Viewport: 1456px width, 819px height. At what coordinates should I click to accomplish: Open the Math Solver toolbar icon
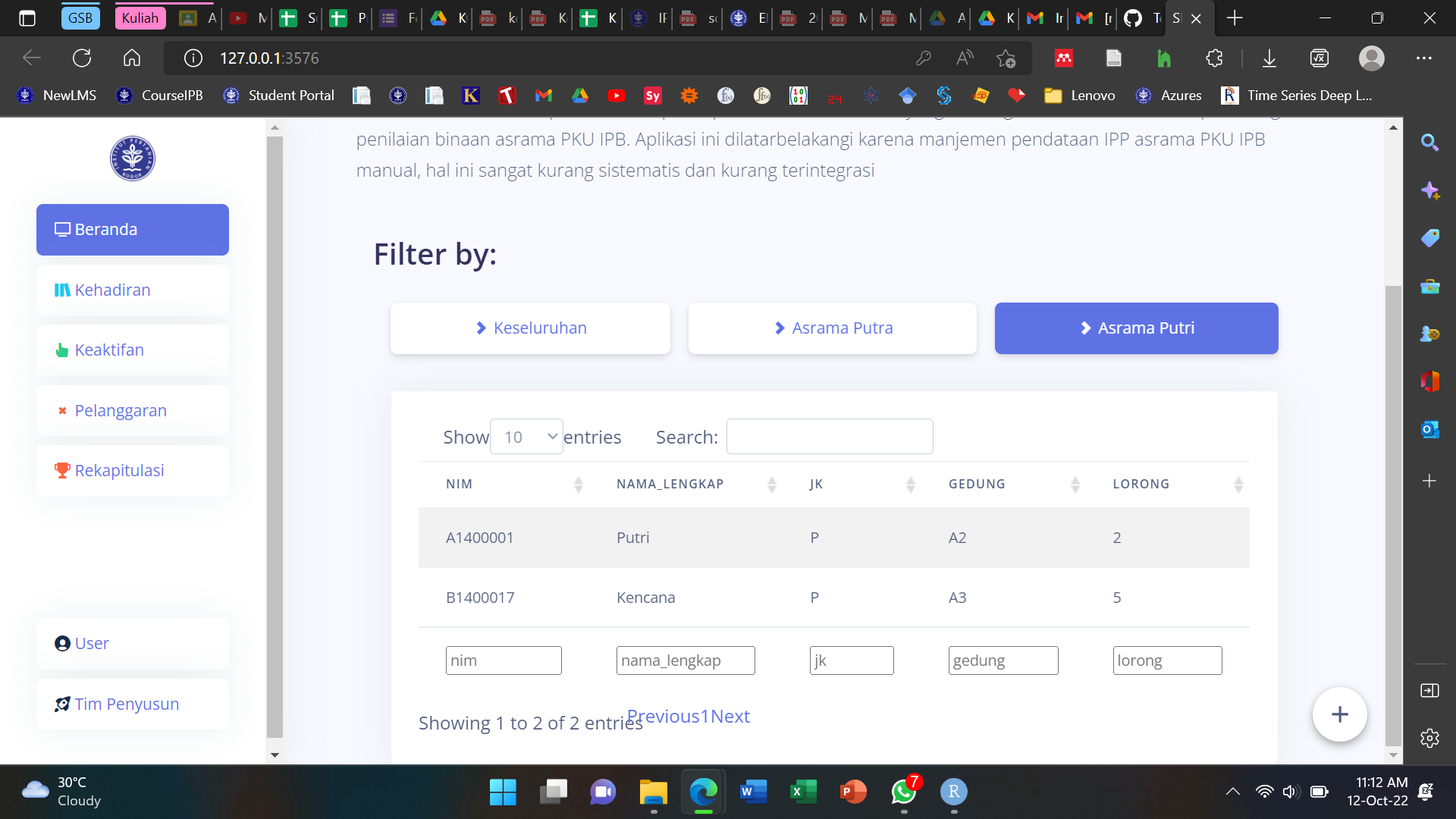1319,58
